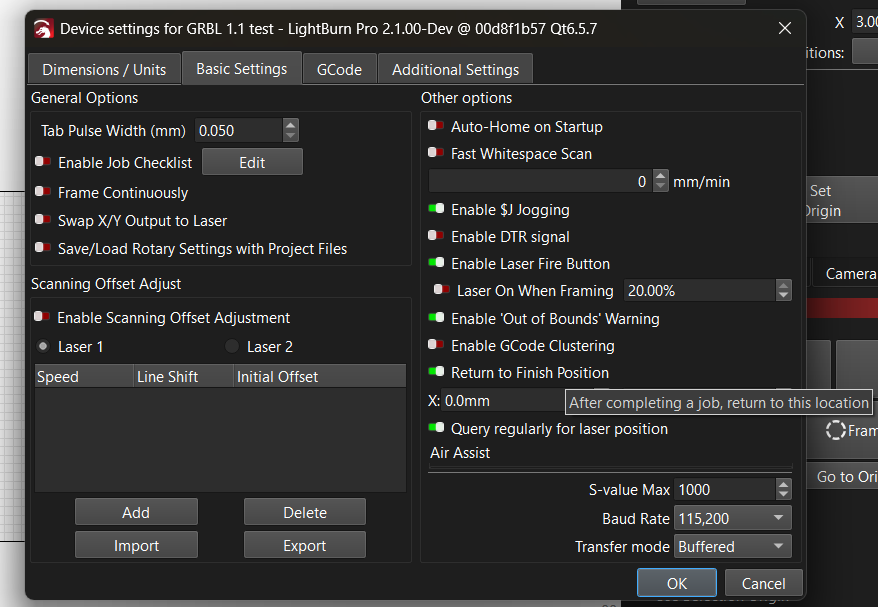Click the Export button
The image size is (878, 607).
(x=305, y=545)
